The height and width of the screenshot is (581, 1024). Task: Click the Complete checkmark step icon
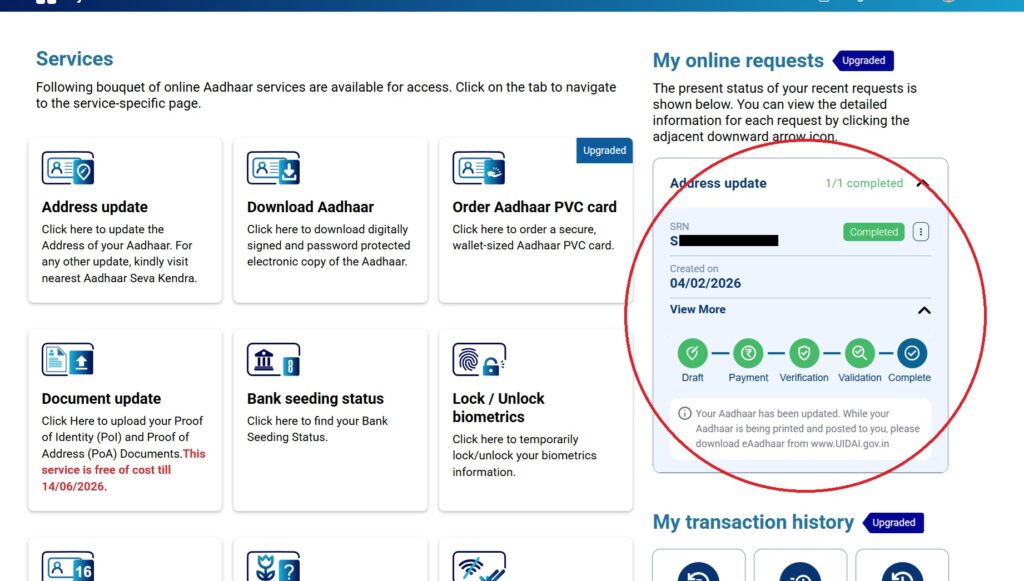(x=911, y=353)
